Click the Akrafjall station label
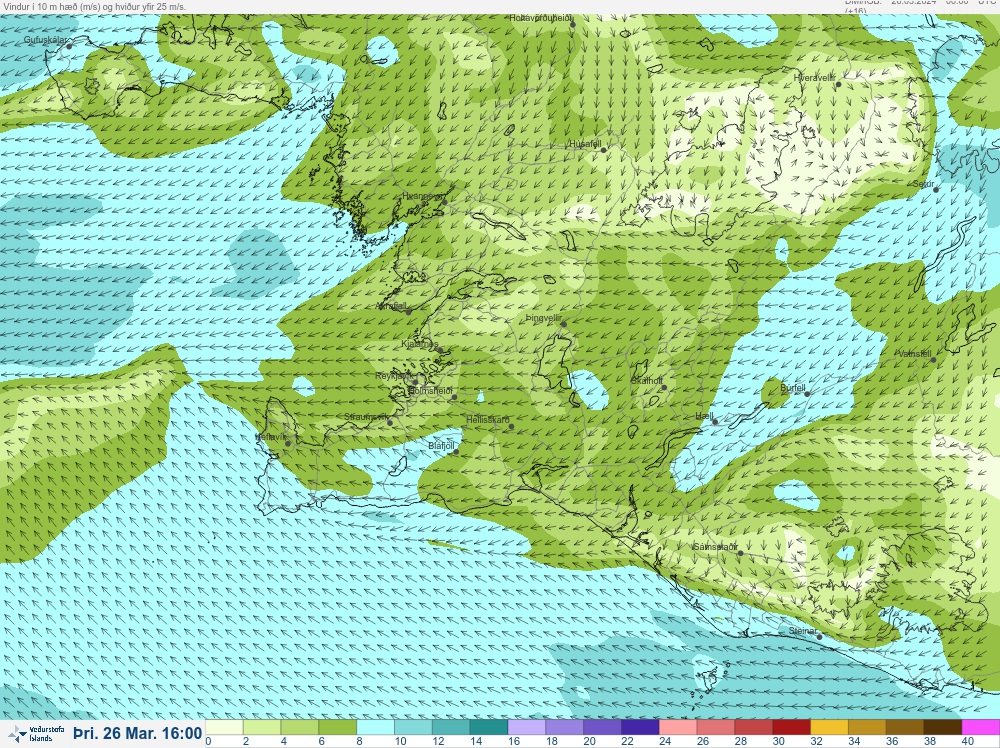The height and width of the screenshot is (748, 1000). pyautogui.click(x=392, y=306)
